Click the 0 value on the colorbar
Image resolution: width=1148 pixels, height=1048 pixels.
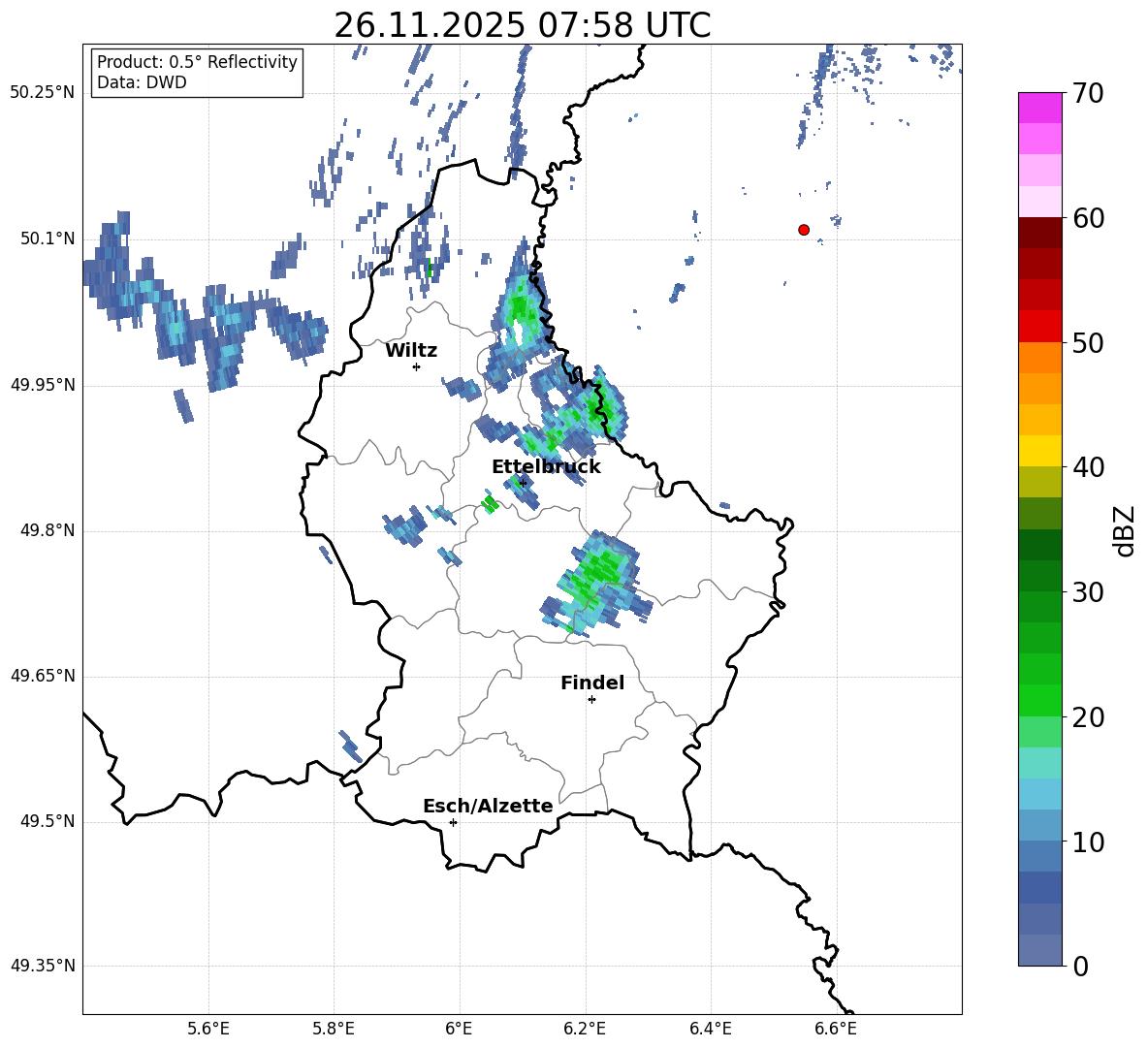click(1080, 967)
